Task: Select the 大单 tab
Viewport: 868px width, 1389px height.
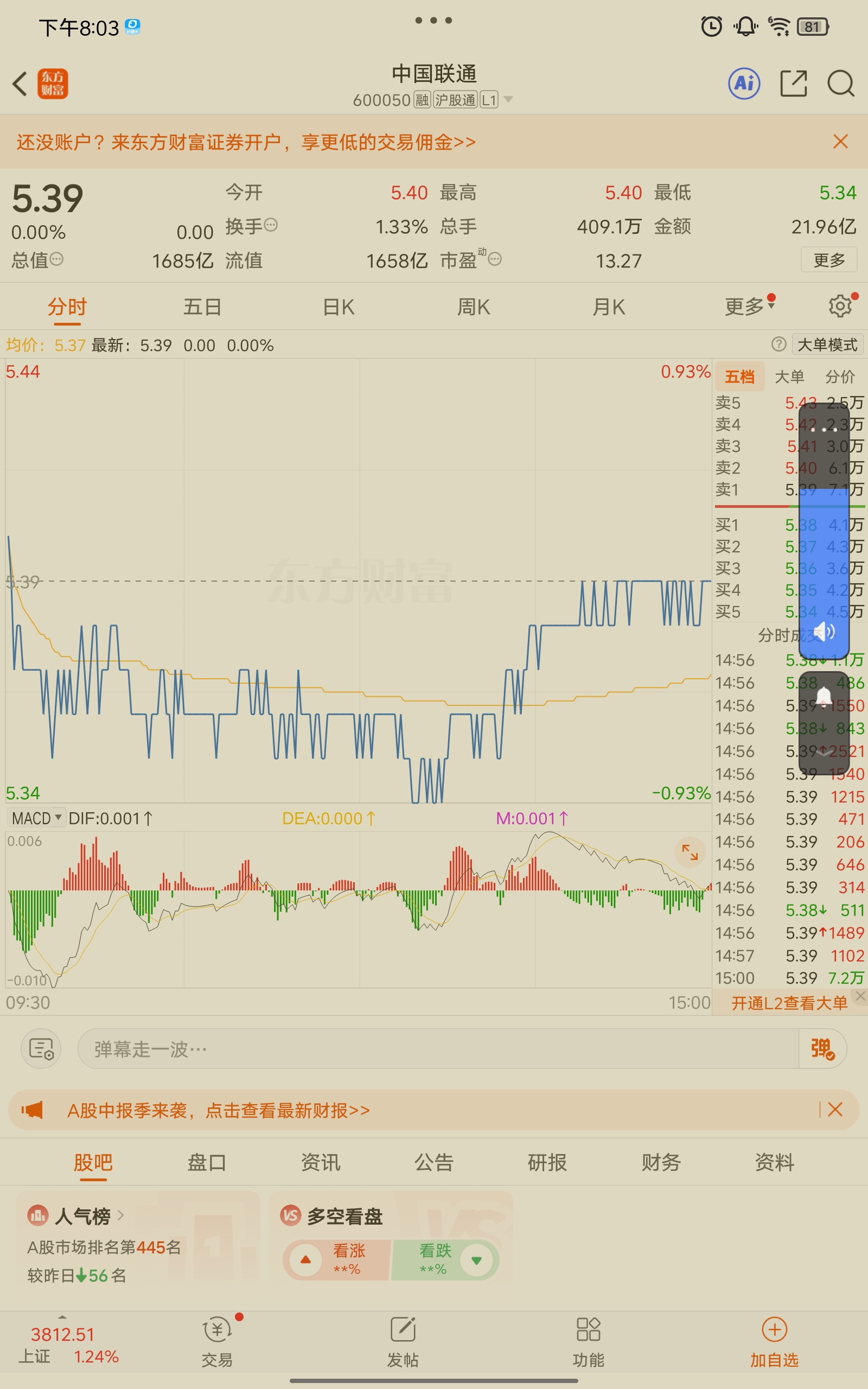Action: [789, 377]
